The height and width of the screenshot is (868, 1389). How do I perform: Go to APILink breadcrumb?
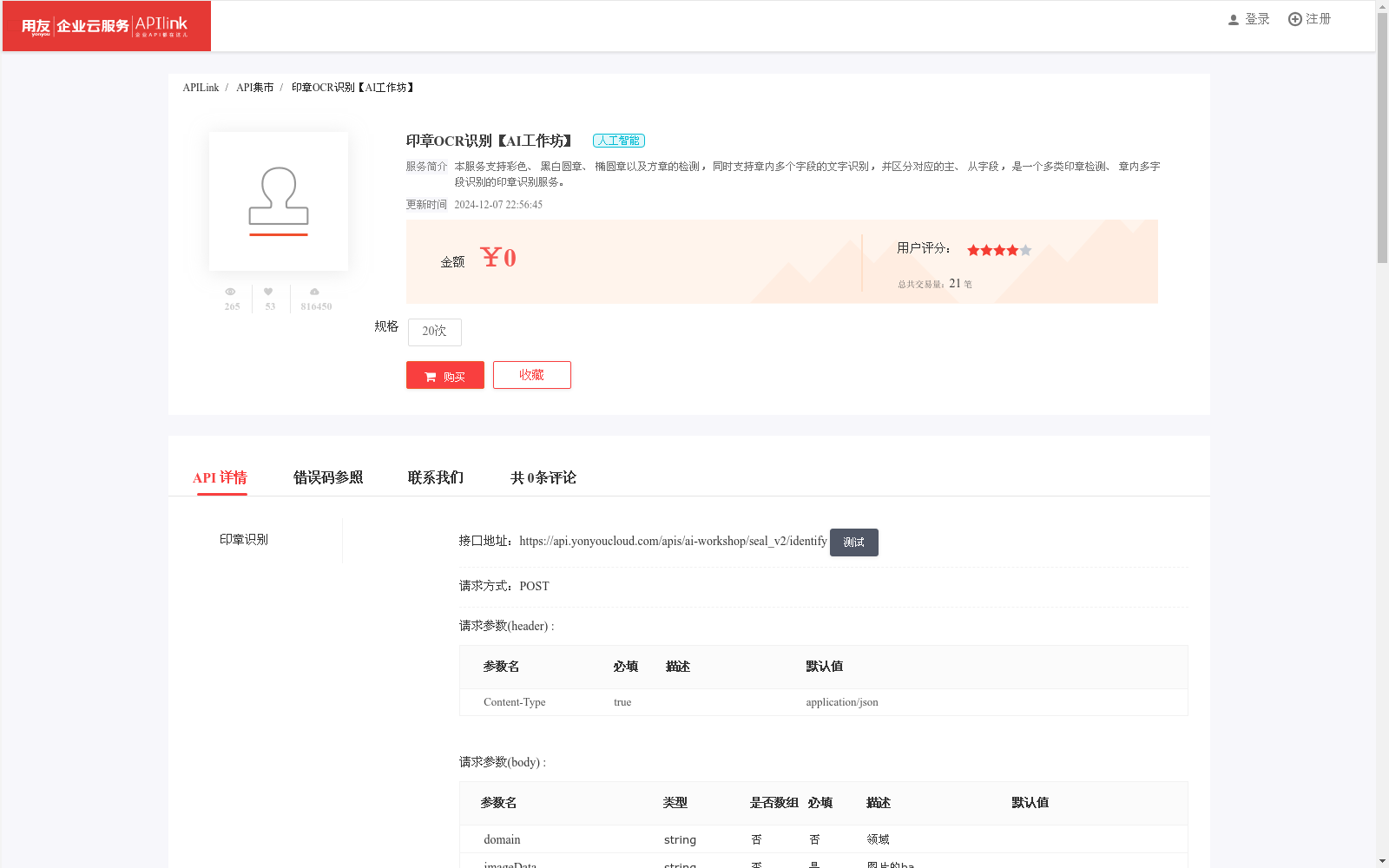point(201,88)
